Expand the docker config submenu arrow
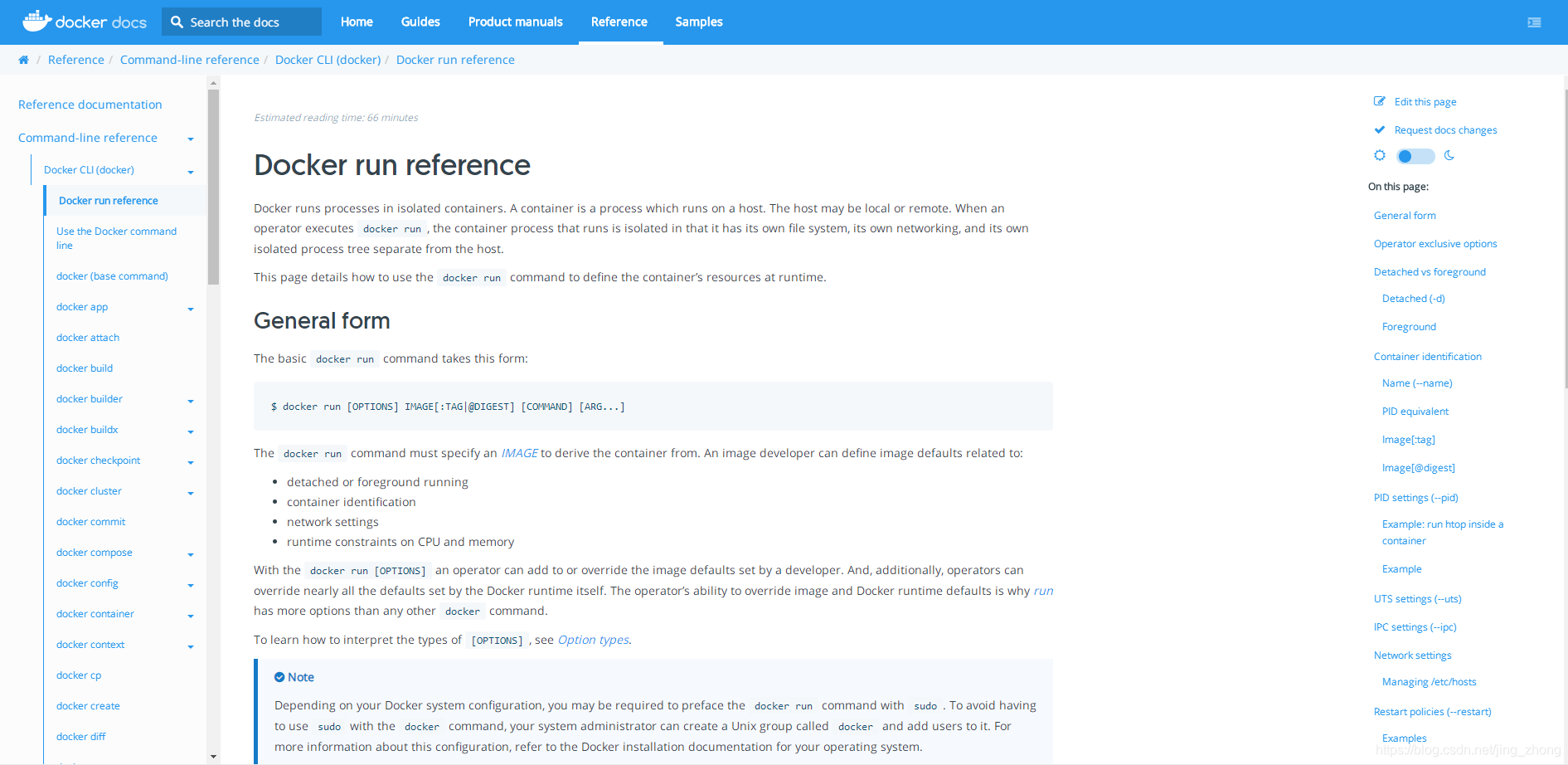Viewport: 1568px width, 765px height. coord(191,586)
